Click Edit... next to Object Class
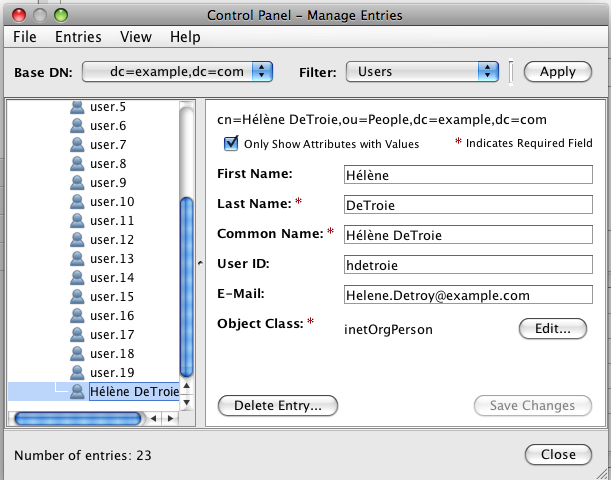 [x=552, y=328]
